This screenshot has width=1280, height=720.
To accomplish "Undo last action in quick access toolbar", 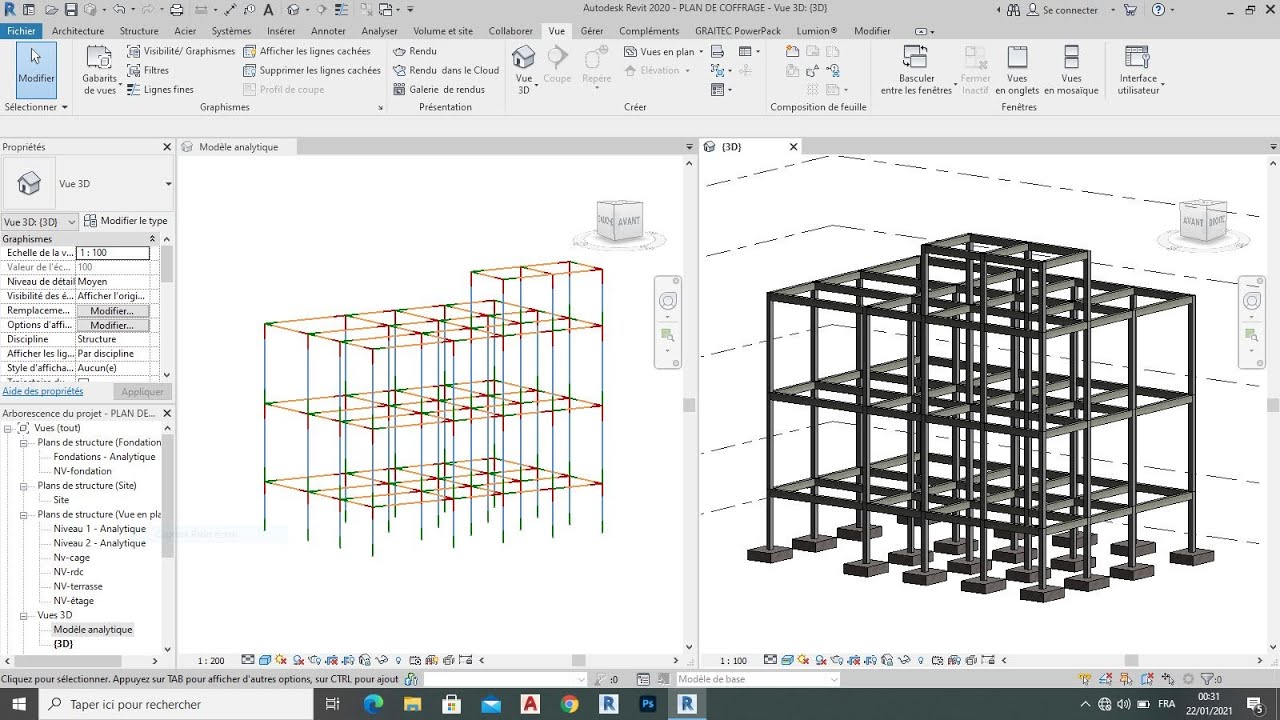I will click(x=119, y=10).
